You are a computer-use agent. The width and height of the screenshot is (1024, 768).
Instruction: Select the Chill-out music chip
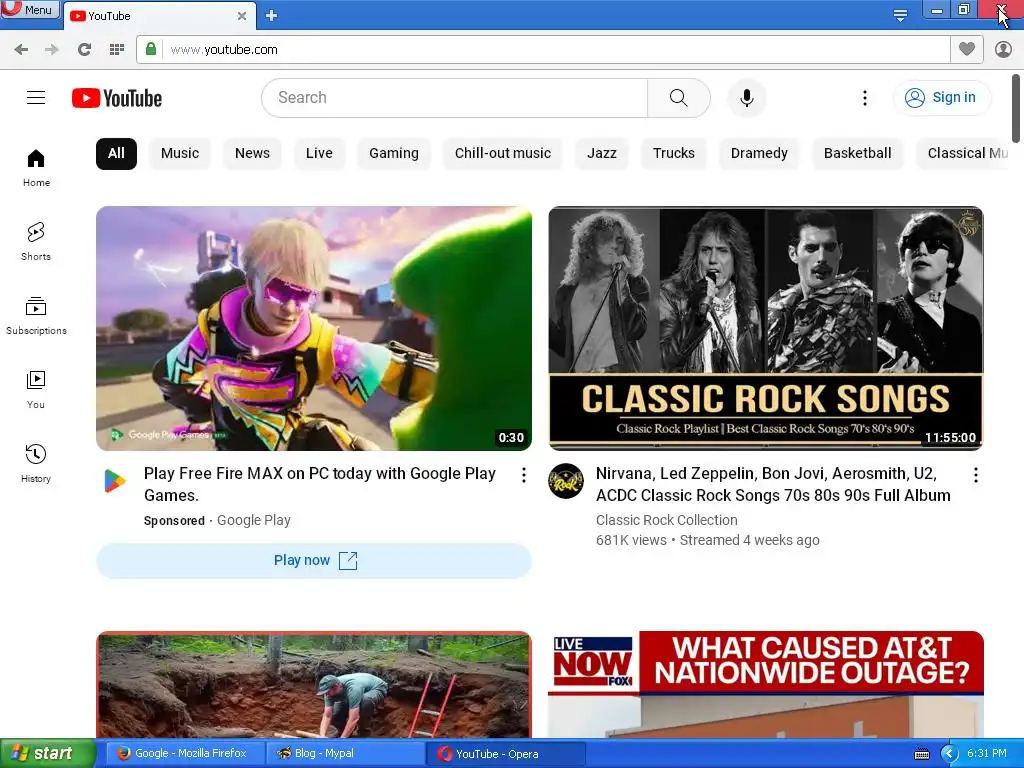click(x=503, y=153)
